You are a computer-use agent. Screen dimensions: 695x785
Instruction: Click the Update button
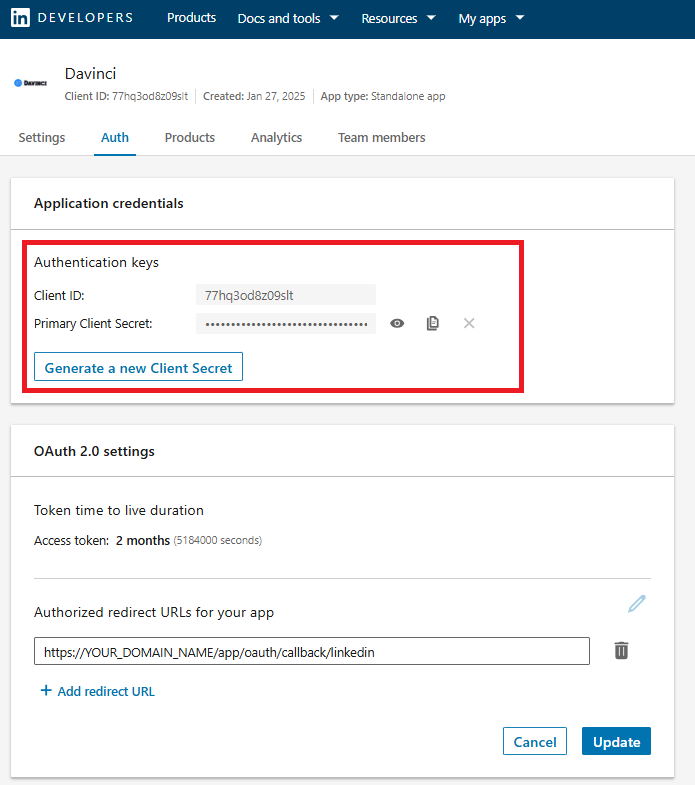616,741
